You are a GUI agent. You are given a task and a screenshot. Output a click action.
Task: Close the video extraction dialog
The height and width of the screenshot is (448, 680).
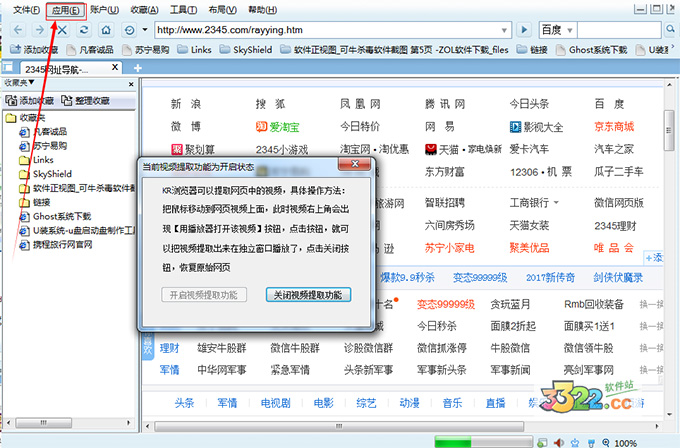pyautogui.click(x=355, y=164)
